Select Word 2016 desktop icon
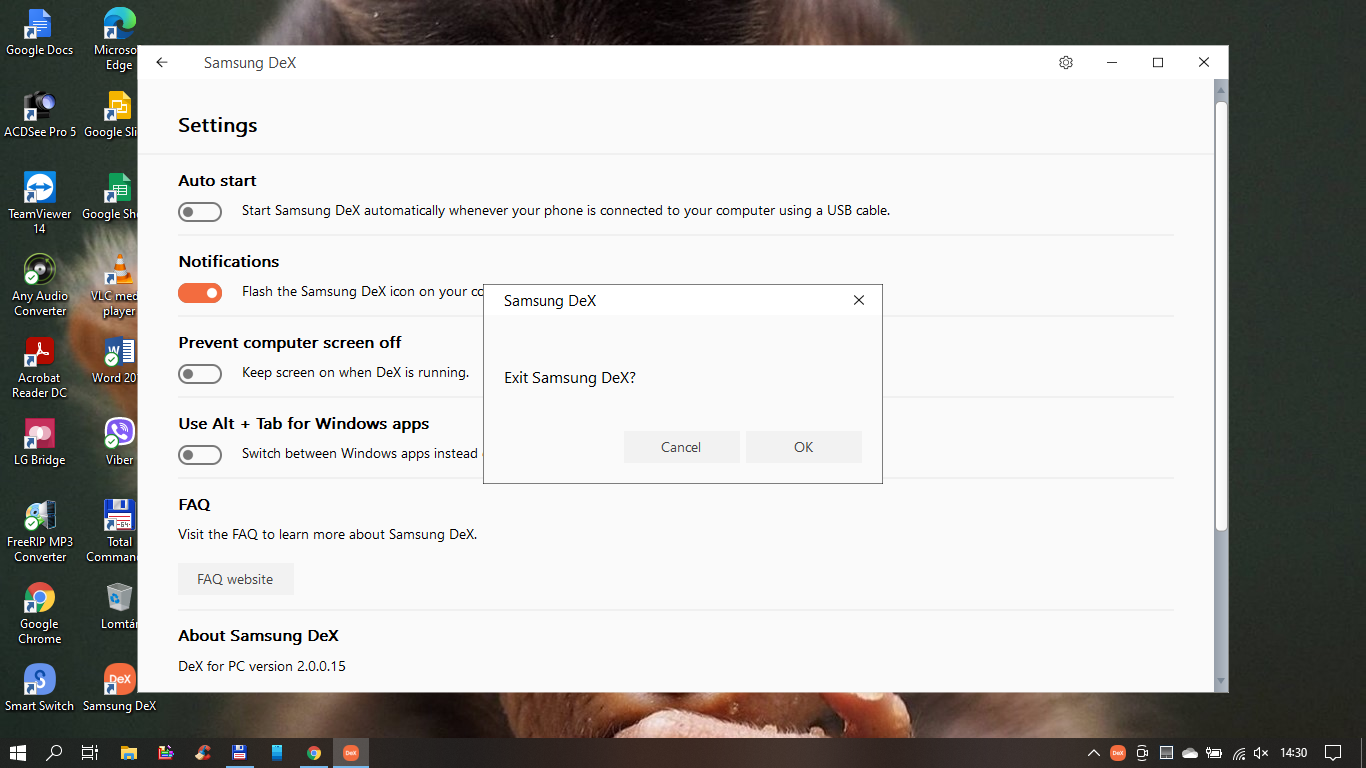1366x768 pixels. (x=117, y=360)
